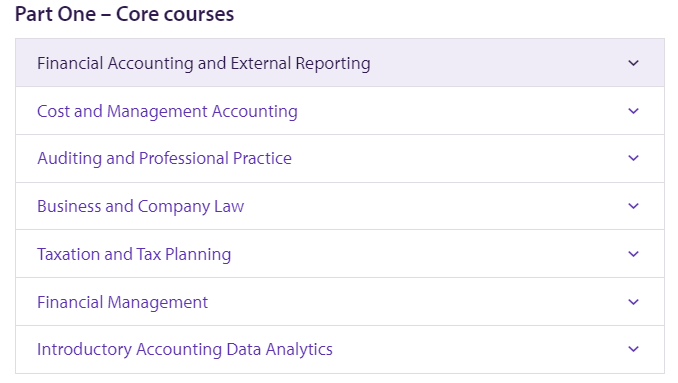Expand the highlighted Financial Accounting accordion panel
The height and width of the screenshot is (383, 678).
tap(340, 63)
